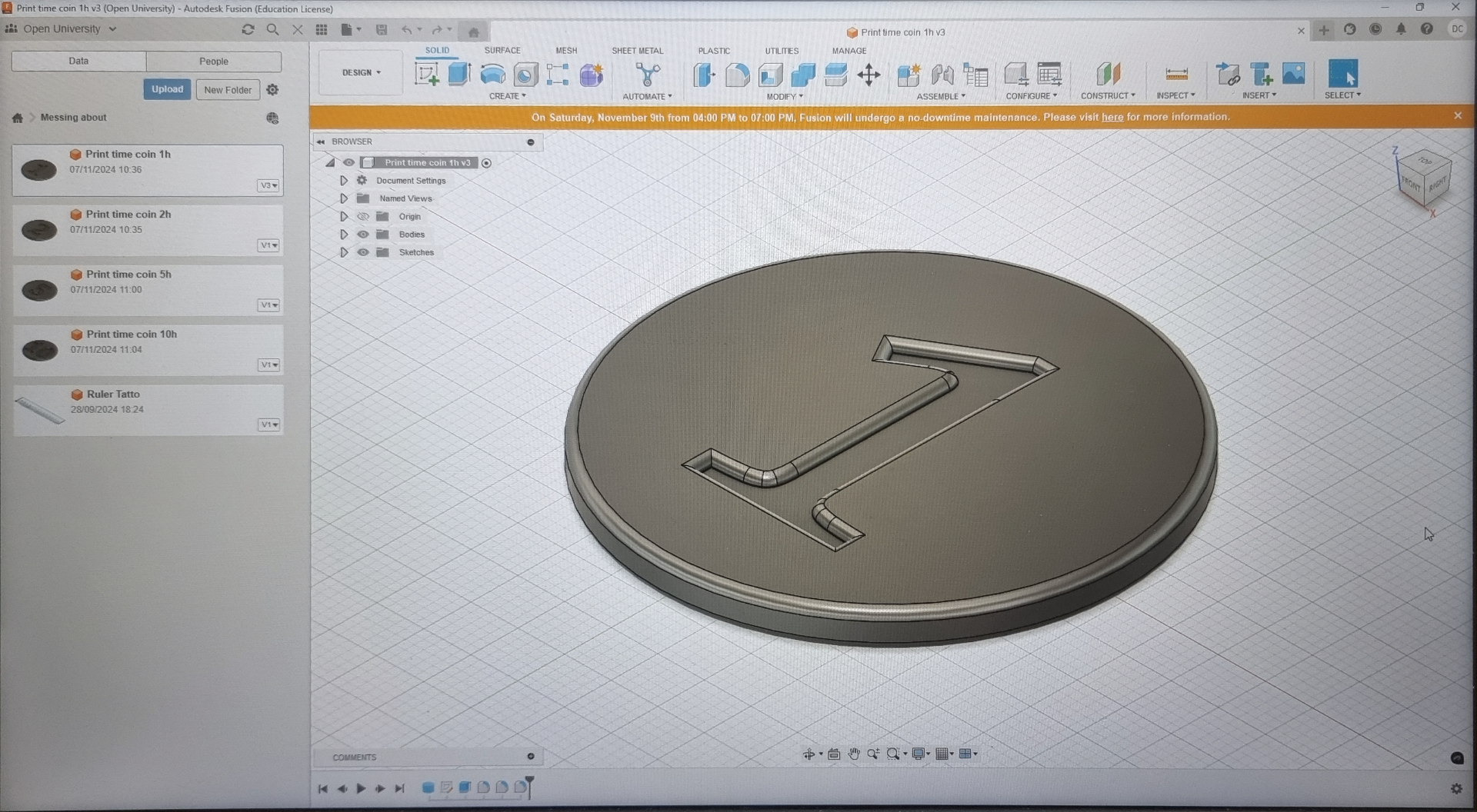The image size is (1477, 812).
Task: Activate the root component radio button
Action: click(x=486, y=163)
